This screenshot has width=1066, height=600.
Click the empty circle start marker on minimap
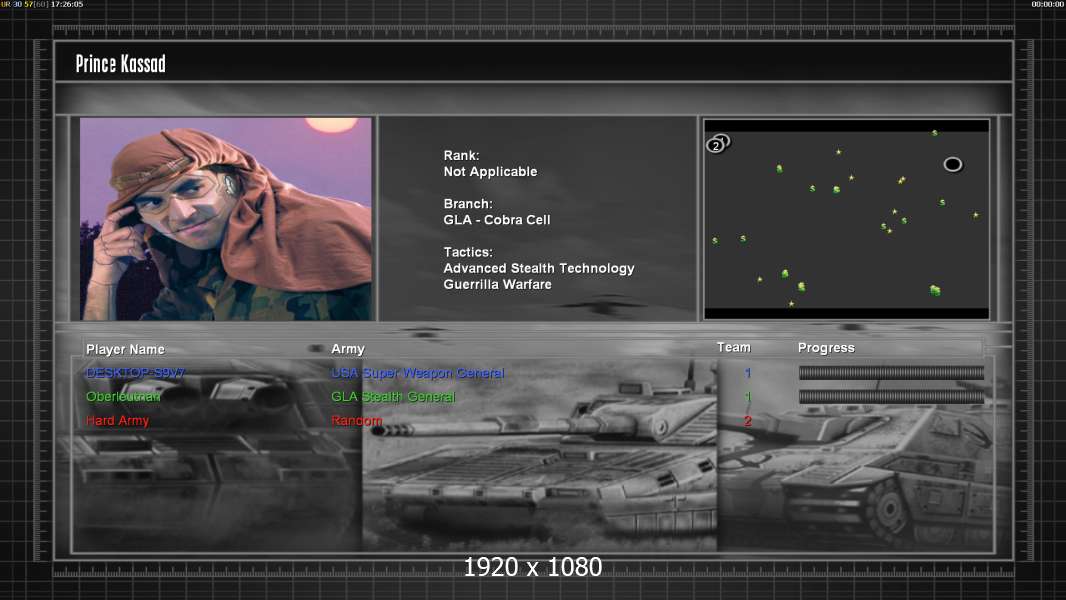952,164
